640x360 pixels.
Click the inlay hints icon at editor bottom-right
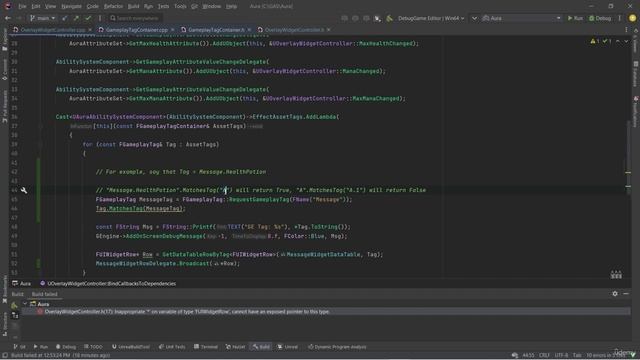coord(616,275)
